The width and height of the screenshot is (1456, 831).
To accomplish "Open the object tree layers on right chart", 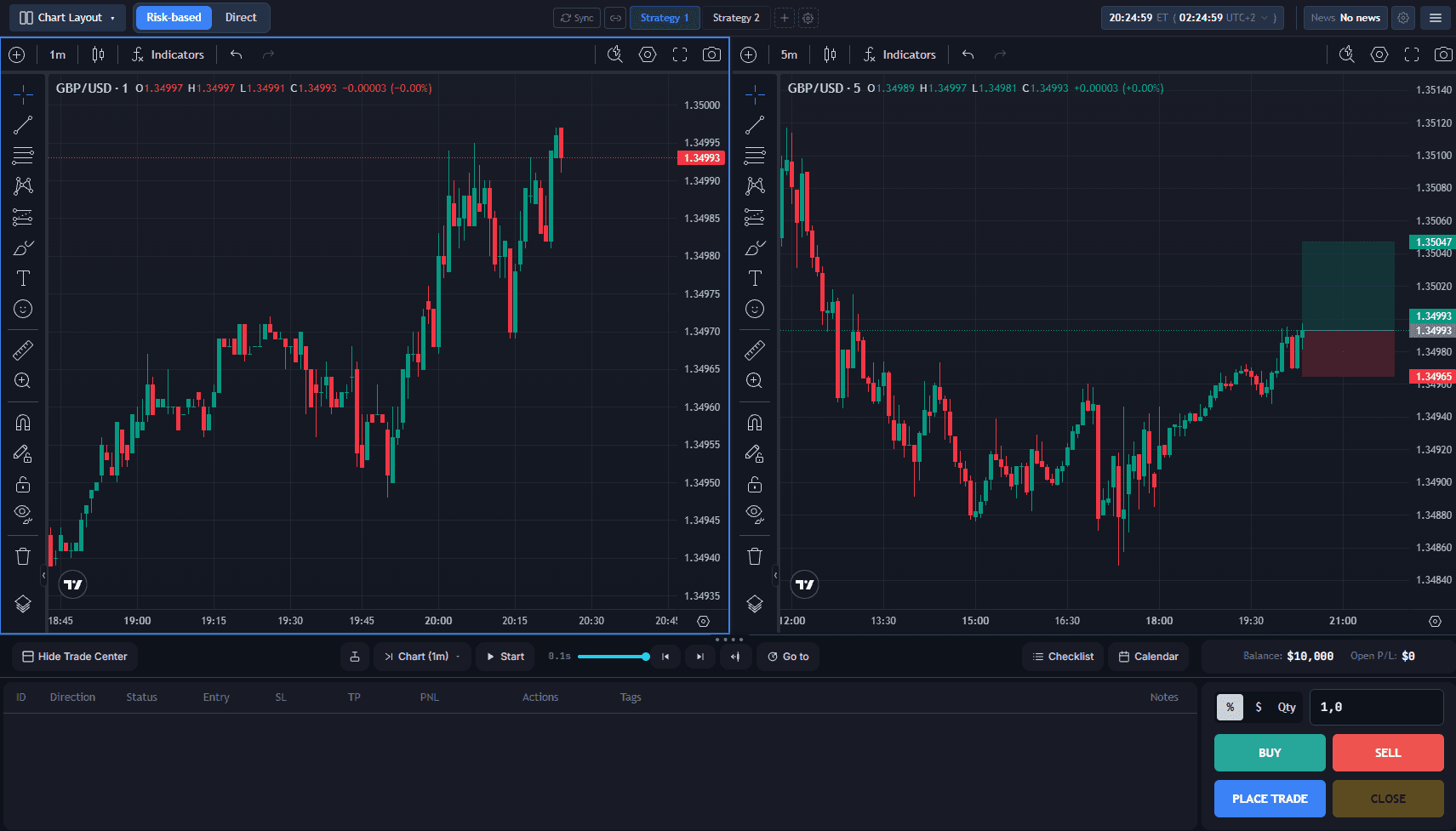I will 755,603.
